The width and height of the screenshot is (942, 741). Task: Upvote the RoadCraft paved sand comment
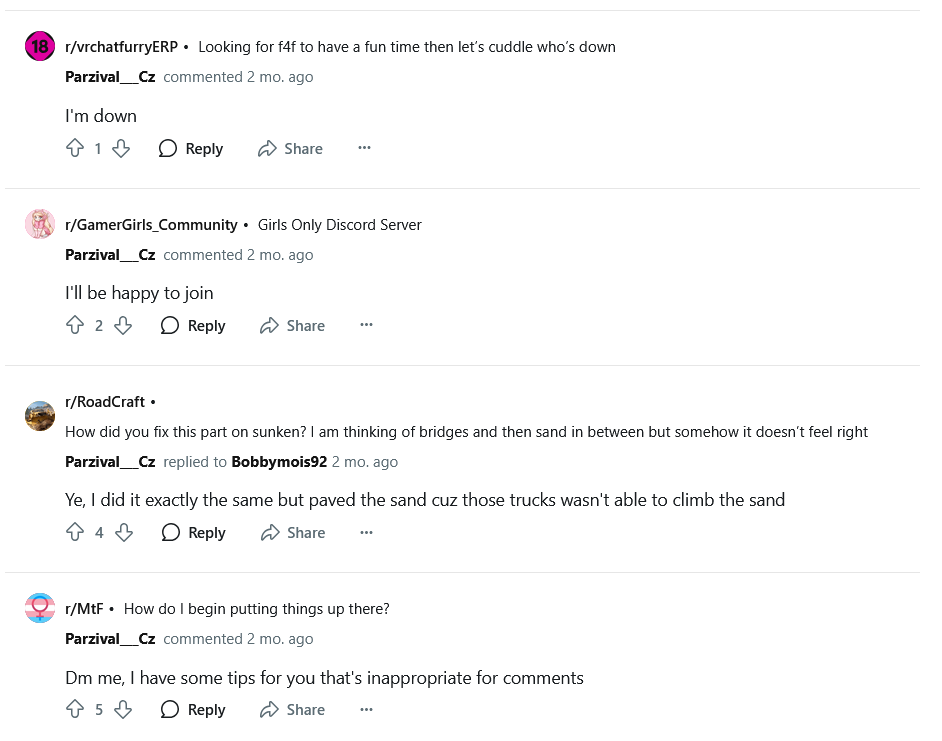(74, 532)
